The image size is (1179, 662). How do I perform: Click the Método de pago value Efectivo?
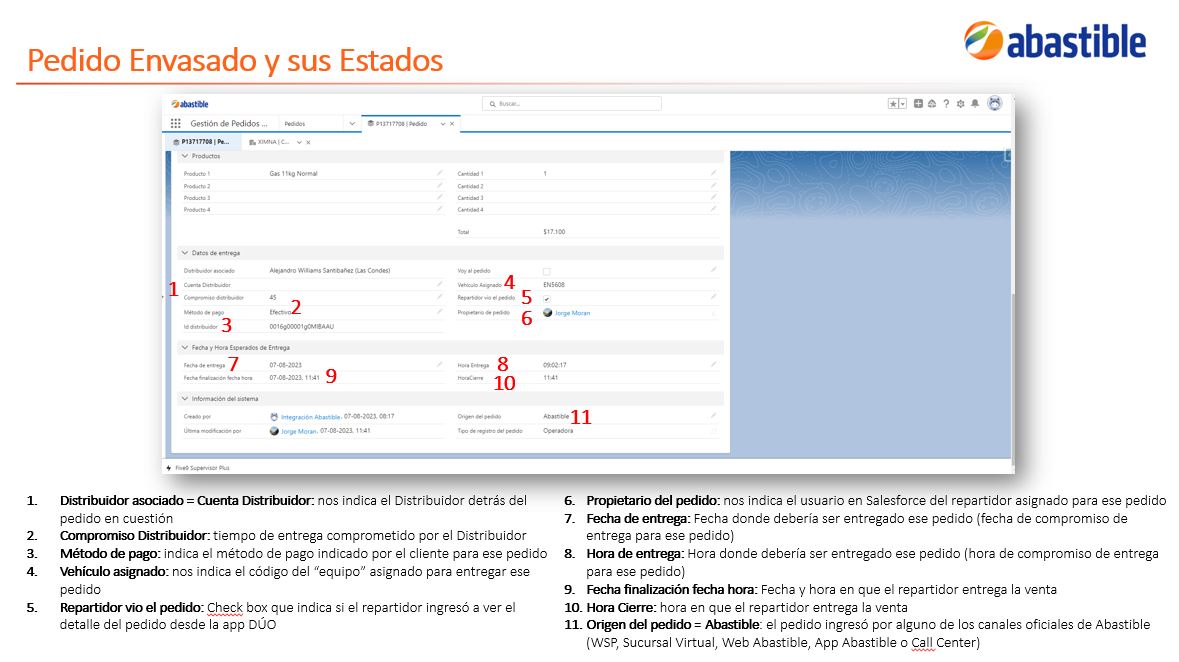(280, 312)
